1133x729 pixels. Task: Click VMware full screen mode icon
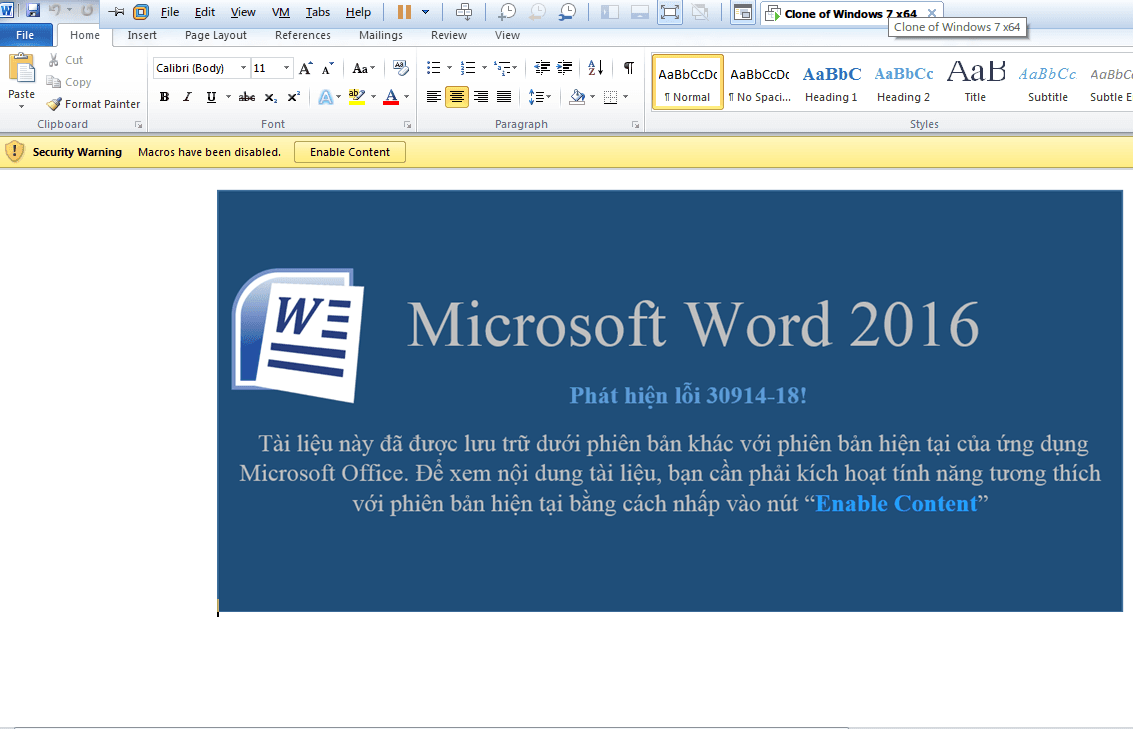670,12
